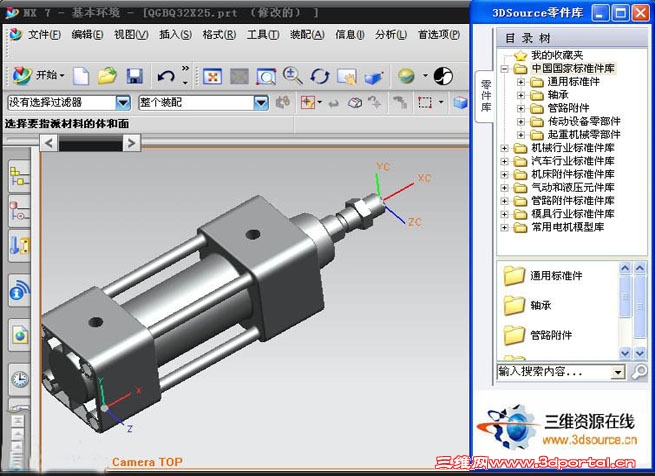Expand the 传动设备零部件 tree node
655x476 pixels.
click(x=520, y=122)
